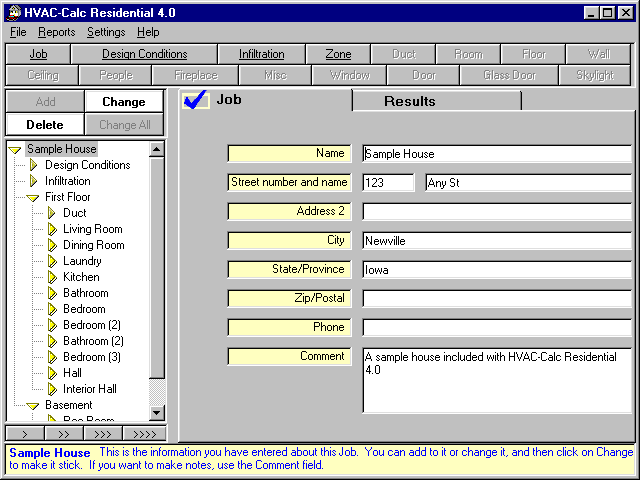Collapse the First Floor node arrow
This screenshot has height=480, width=640.
pyautogui.click(x=33, y=198)
